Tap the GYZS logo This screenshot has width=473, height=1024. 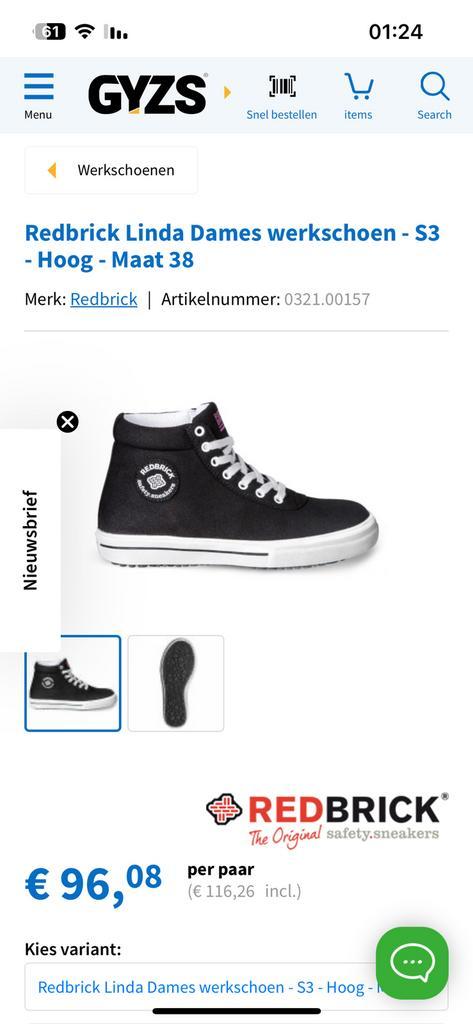point(148,95)
